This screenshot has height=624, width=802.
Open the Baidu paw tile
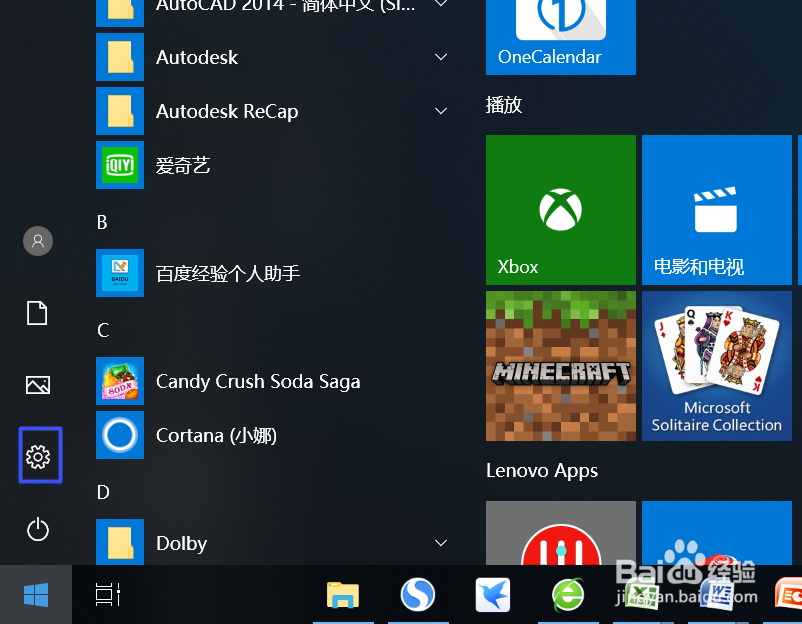[x=717, y=533]
